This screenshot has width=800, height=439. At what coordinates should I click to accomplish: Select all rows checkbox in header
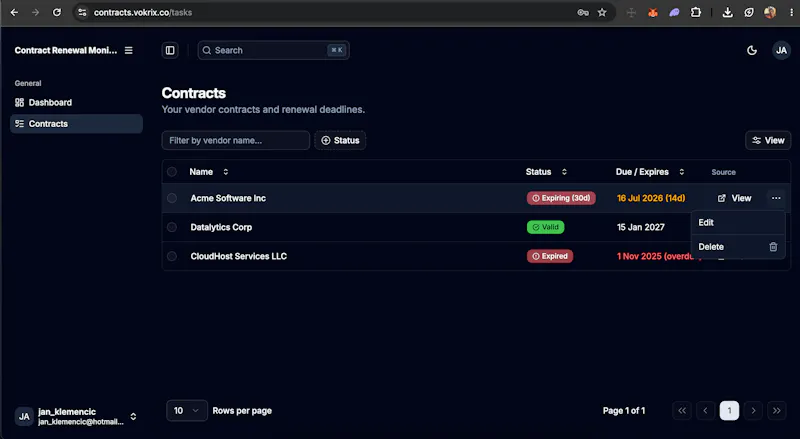tap(172, 172)
